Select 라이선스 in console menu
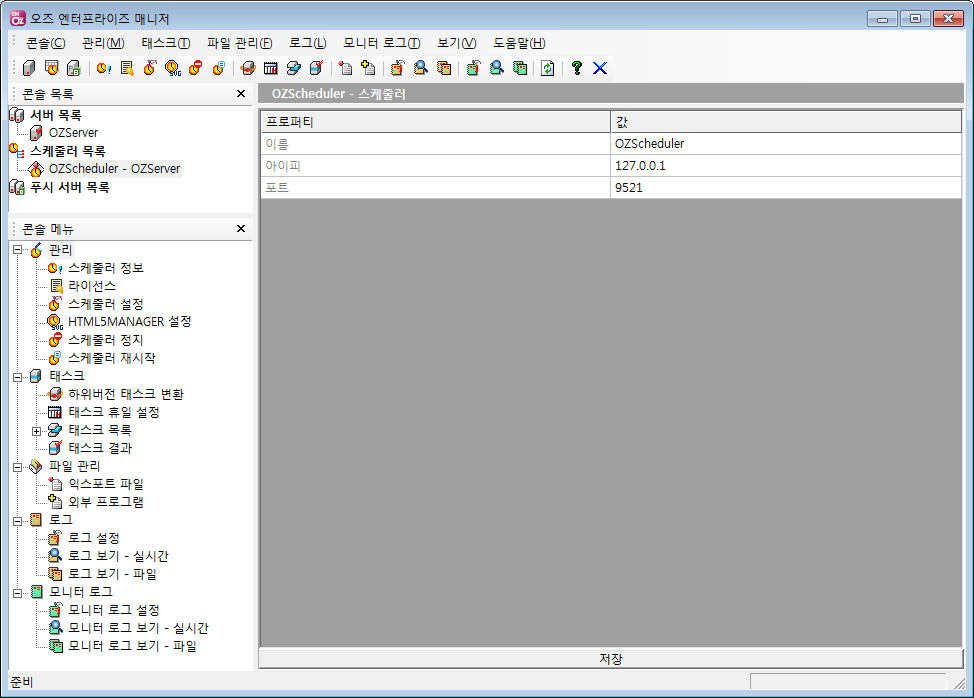This screenshot has height=698, width=974. click(92, 286)
